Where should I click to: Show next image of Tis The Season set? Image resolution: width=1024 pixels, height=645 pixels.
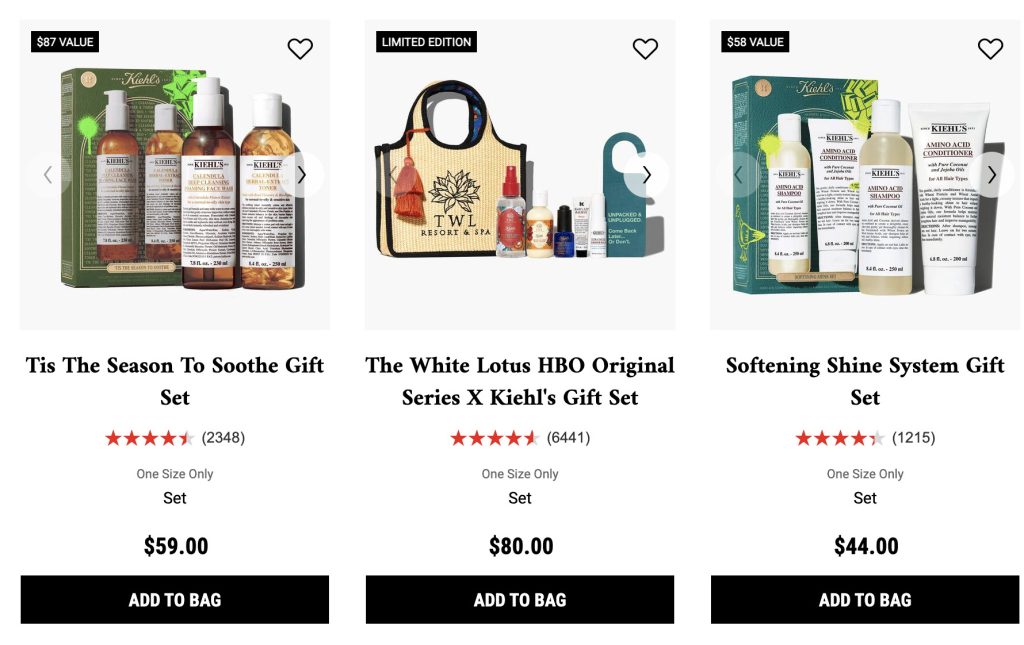[x=302, y=175]
